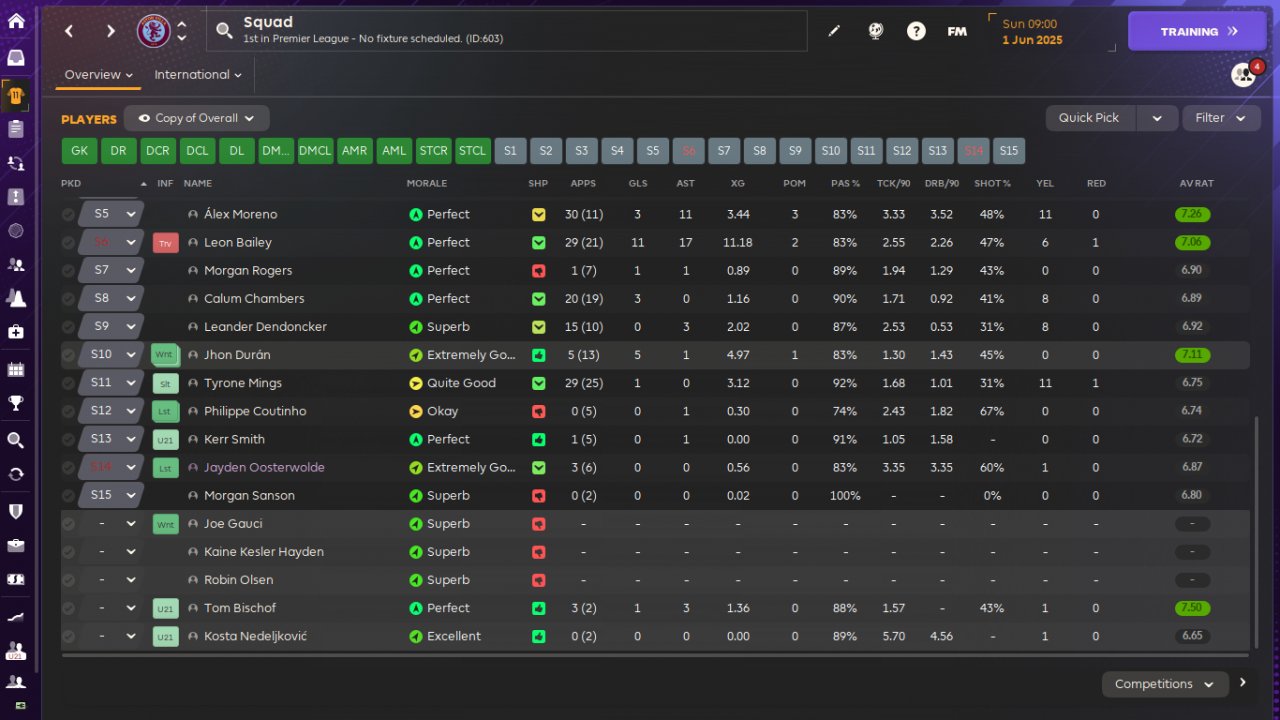Open the S10 position dropdown for Jhon Durán

pyautogui.click(x=112, y=355)
